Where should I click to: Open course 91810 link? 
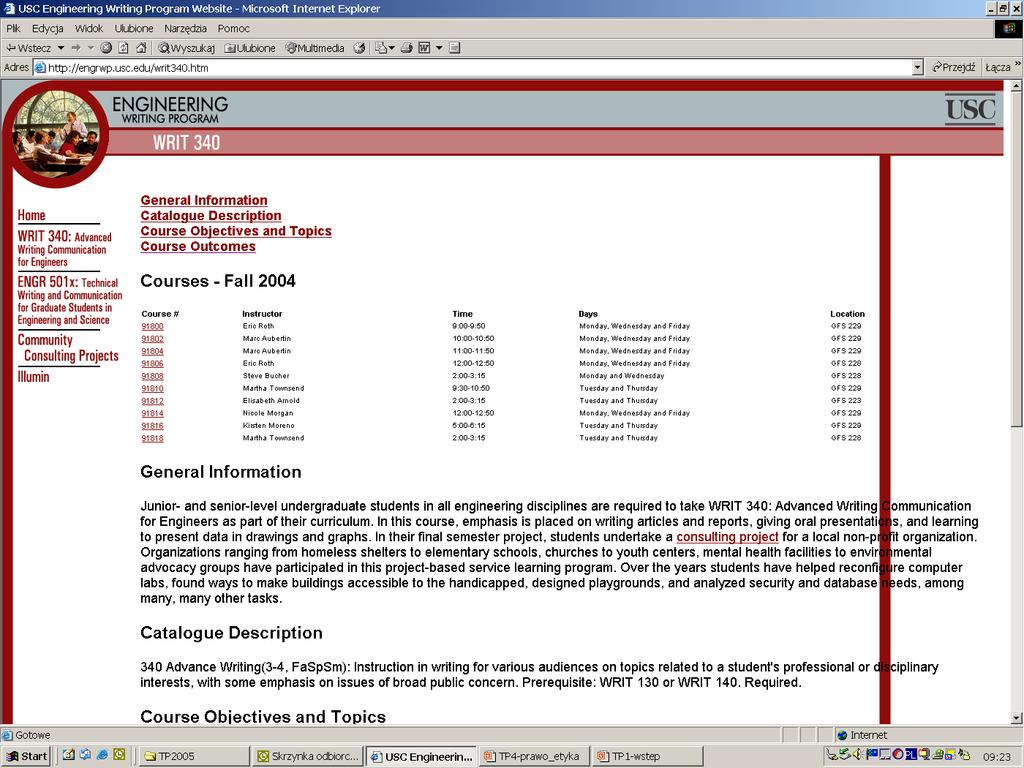(152, 389)
